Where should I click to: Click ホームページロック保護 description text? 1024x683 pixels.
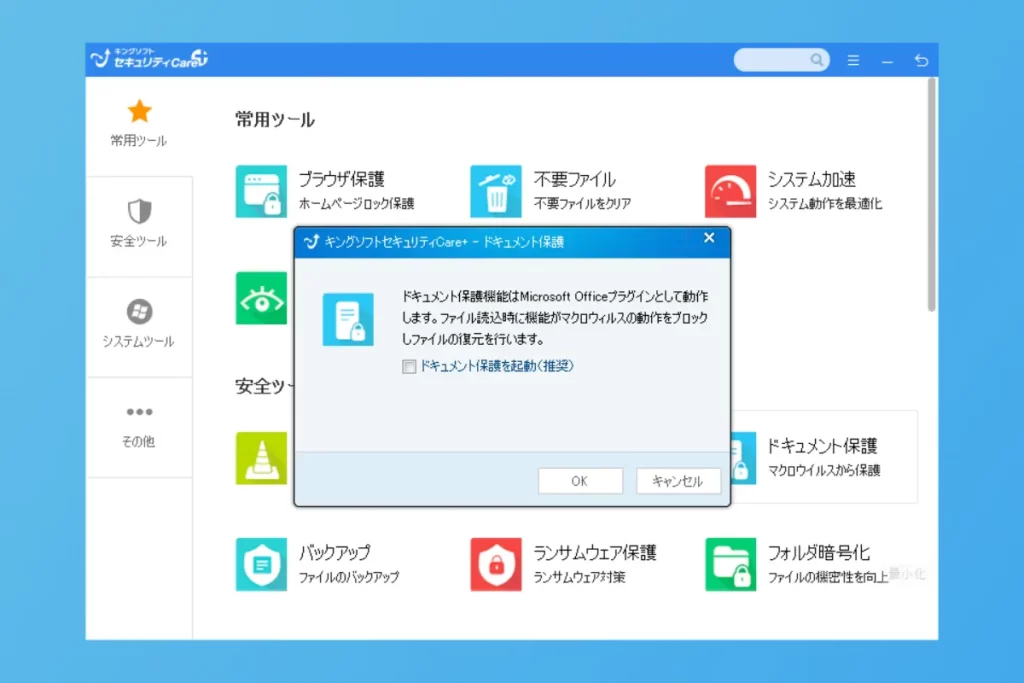pyautogui.click(x=356, y=204)
